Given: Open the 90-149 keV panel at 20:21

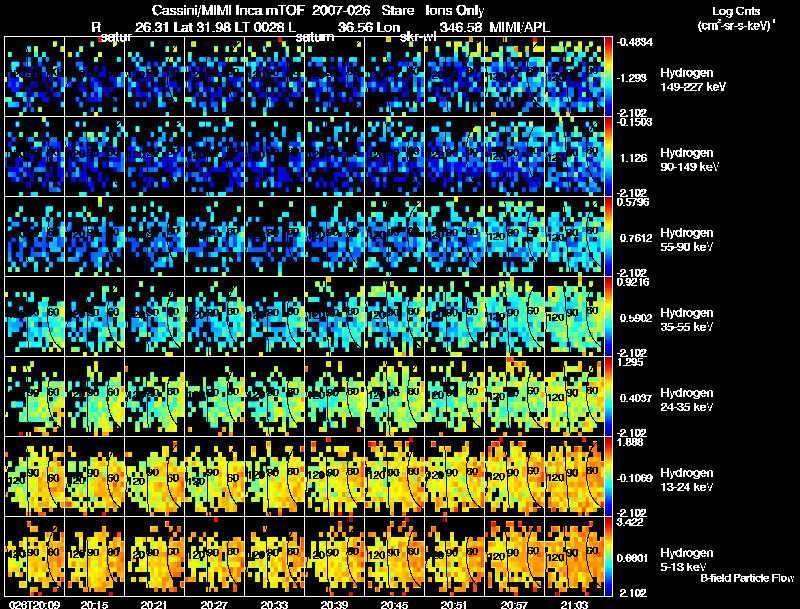Looking at the screenshot, I should [x=155, y=157].
